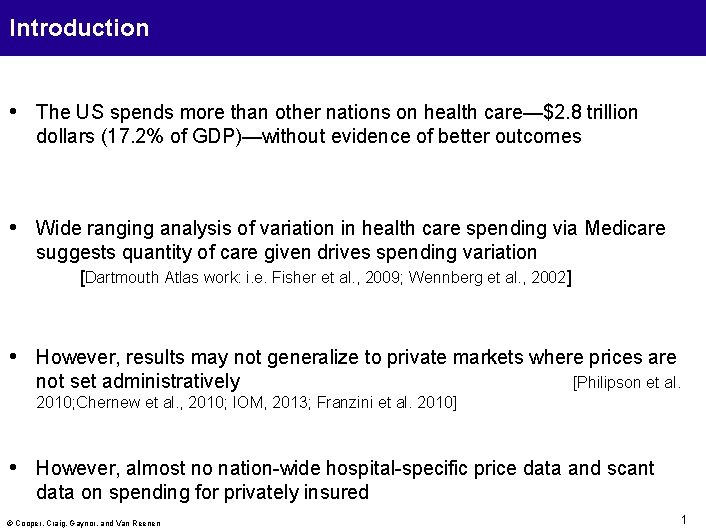Click the "17.2% of GDP" text
Viewport: 706px width, 529px height.
(x=172, y=136)
